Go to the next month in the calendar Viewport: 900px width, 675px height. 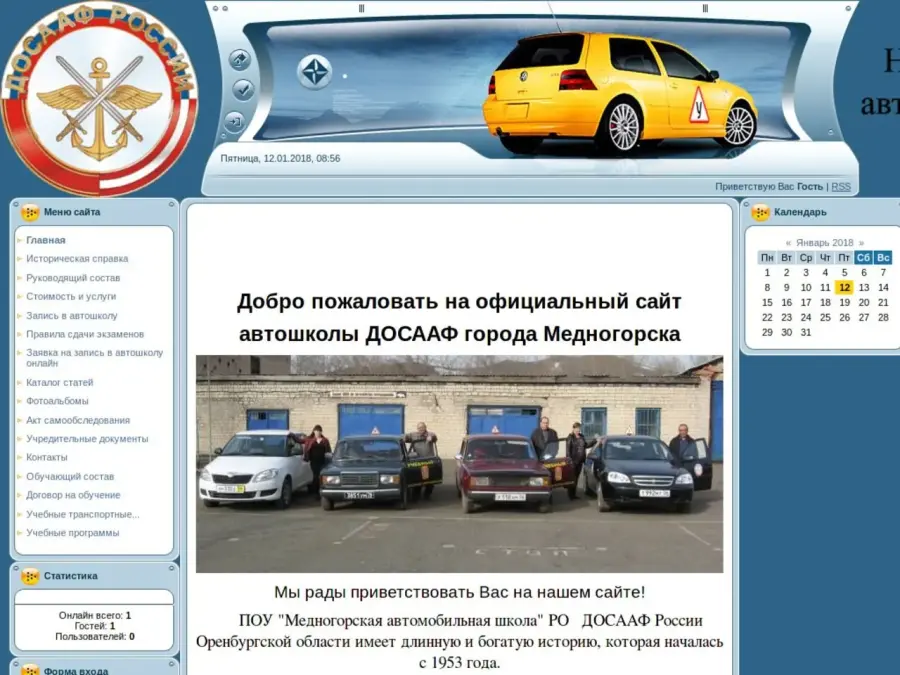pos(861,243)
